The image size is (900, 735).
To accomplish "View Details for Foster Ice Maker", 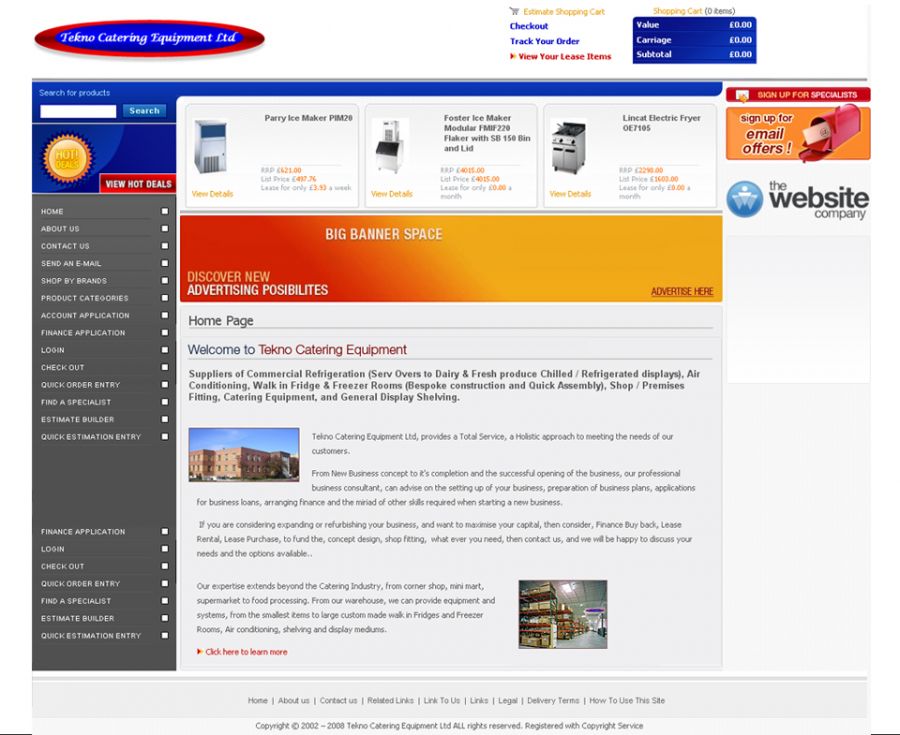I will 391,194.
